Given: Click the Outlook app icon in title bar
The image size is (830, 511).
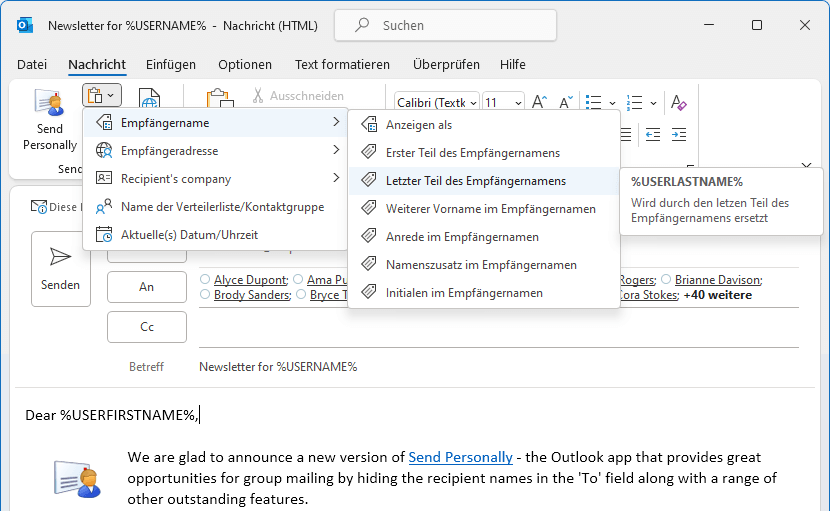Looking at the screenshot, I should coord(25,25).
